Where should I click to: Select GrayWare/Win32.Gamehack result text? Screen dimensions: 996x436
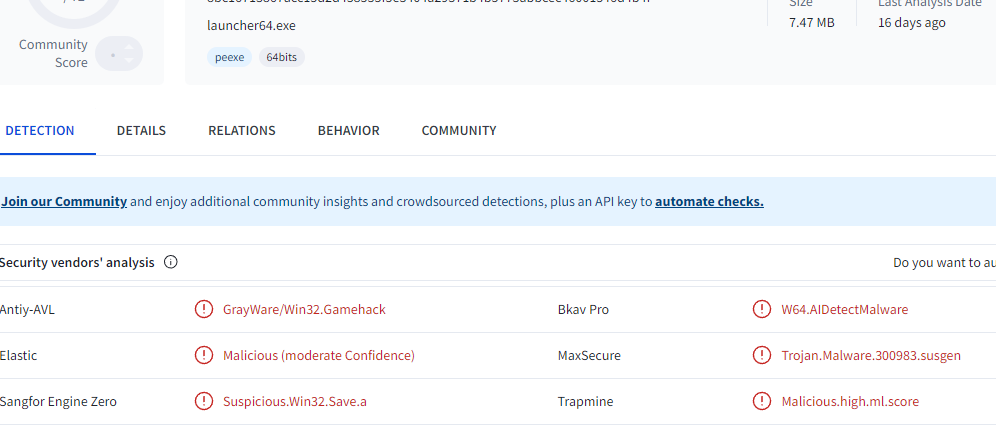pos(304,310)
